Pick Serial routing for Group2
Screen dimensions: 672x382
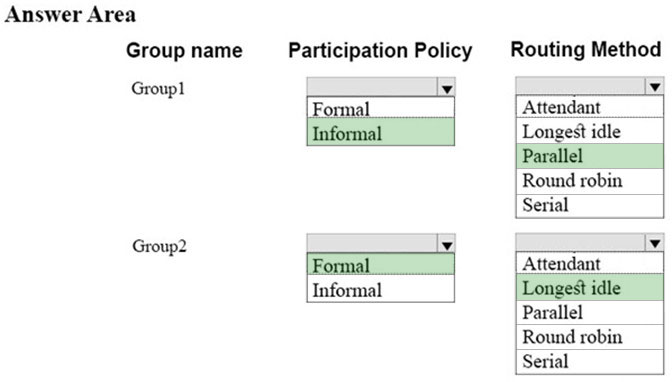click(x=590, y=362)
